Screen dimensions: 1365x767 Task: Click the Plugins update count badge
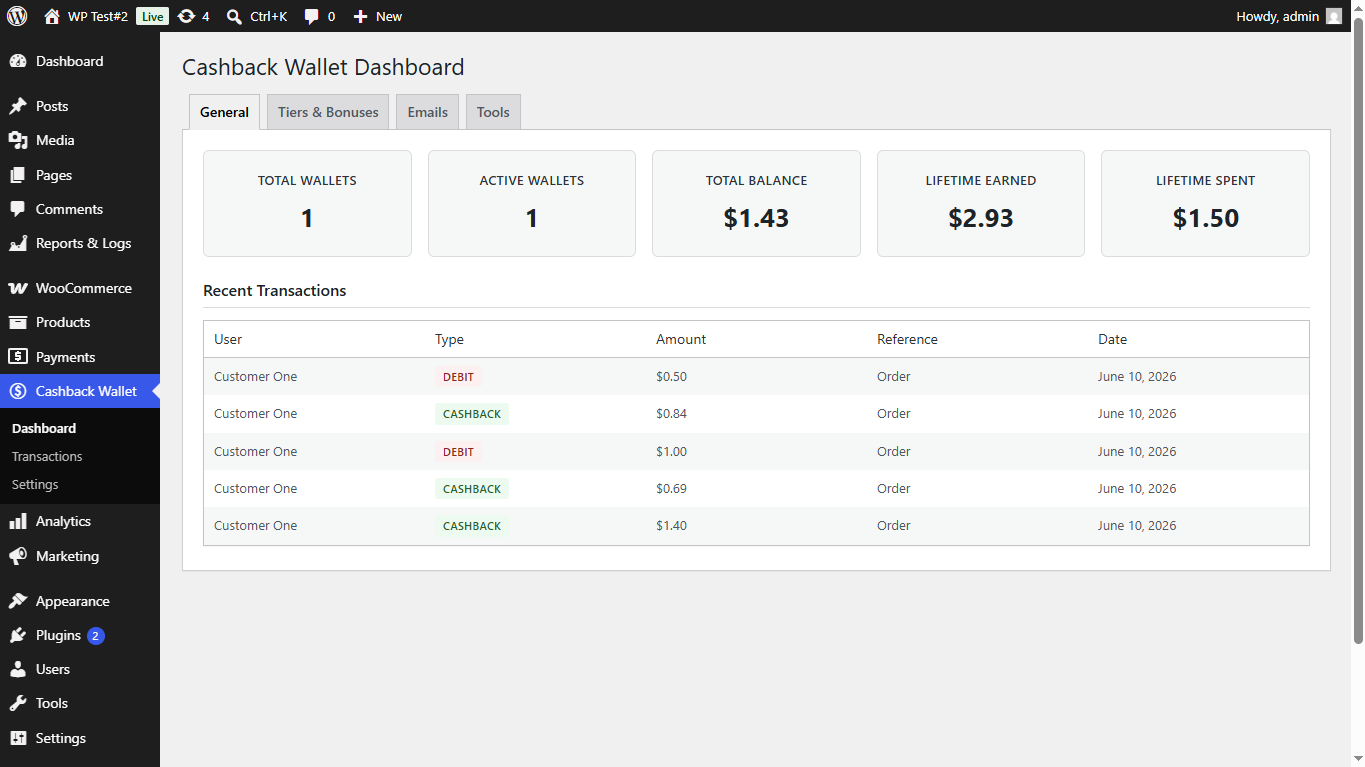(96, 636)
